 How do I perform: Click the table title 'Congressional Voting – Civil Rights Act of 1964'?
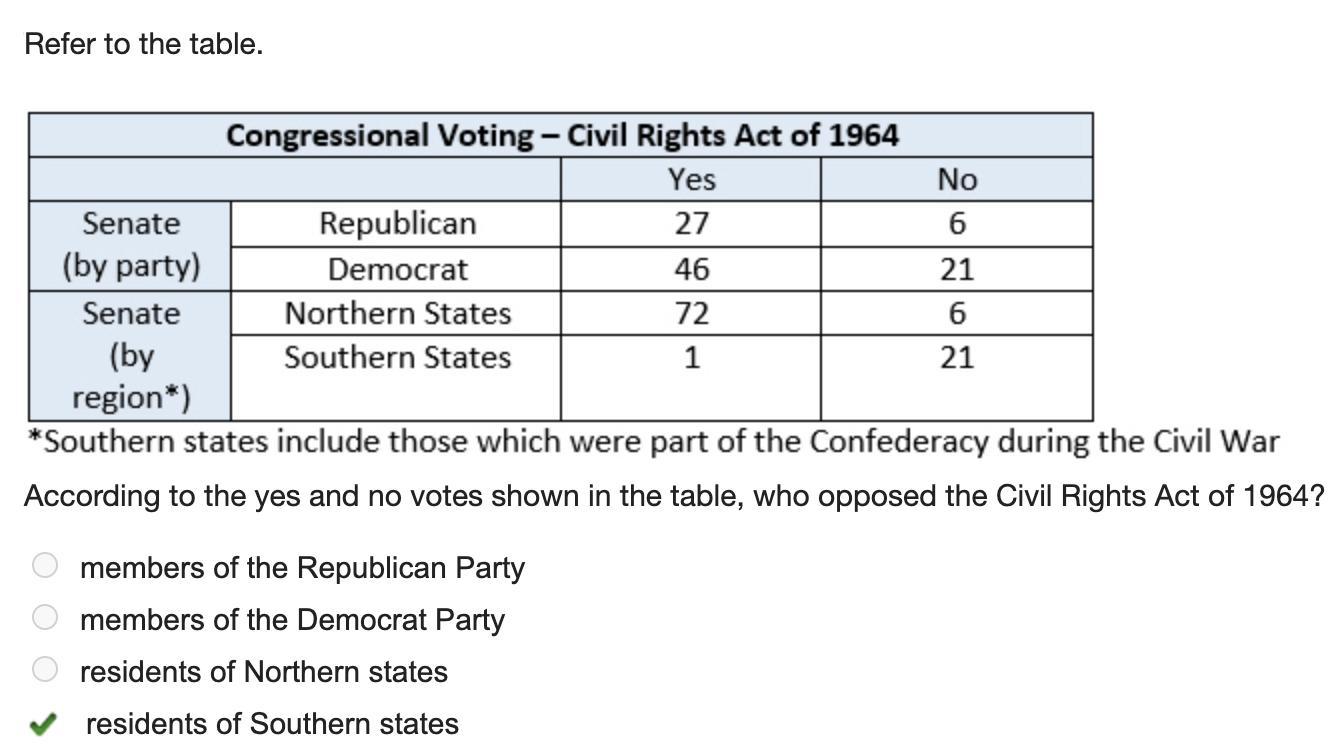click(561, 135)
